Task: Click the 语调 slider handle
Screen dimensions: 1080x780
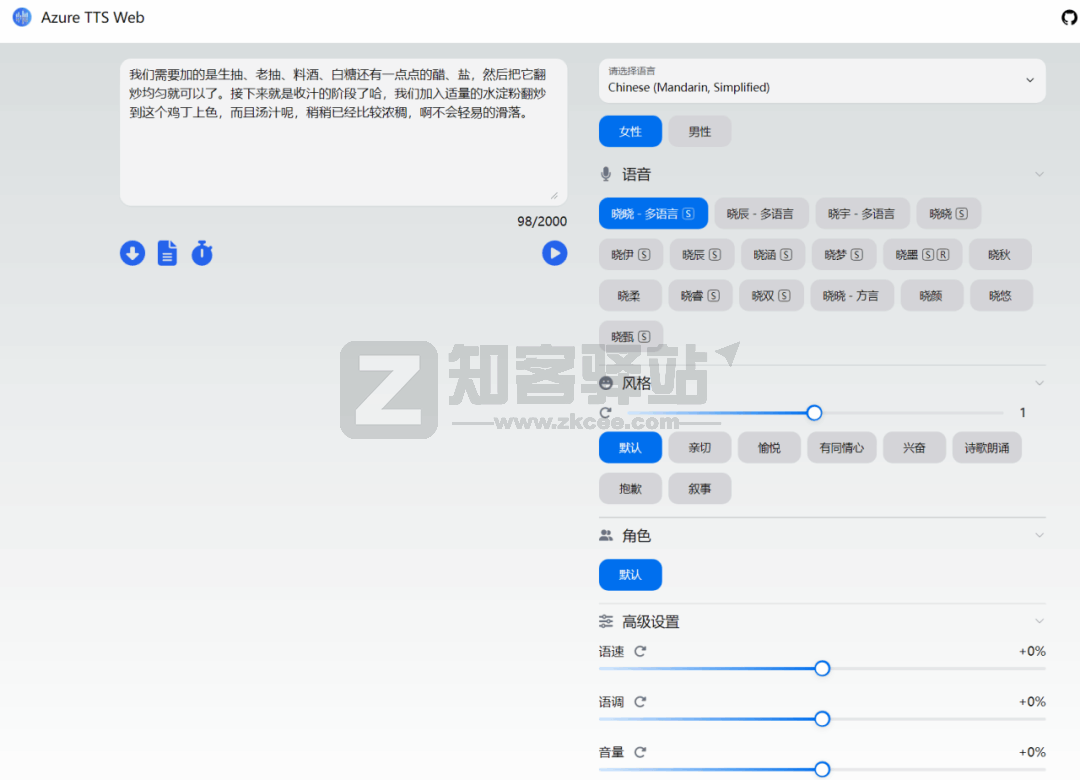Action: coord(821,718)
